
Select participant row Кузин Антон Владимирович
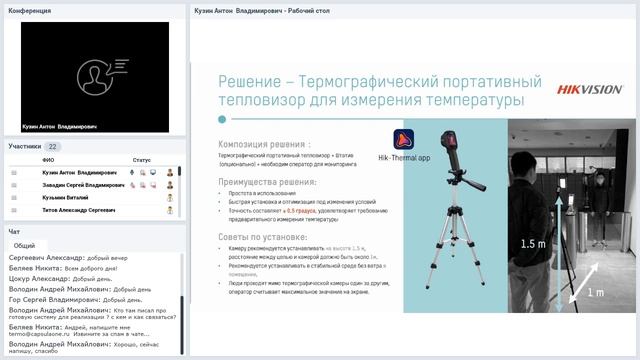[x=94, y=173]
